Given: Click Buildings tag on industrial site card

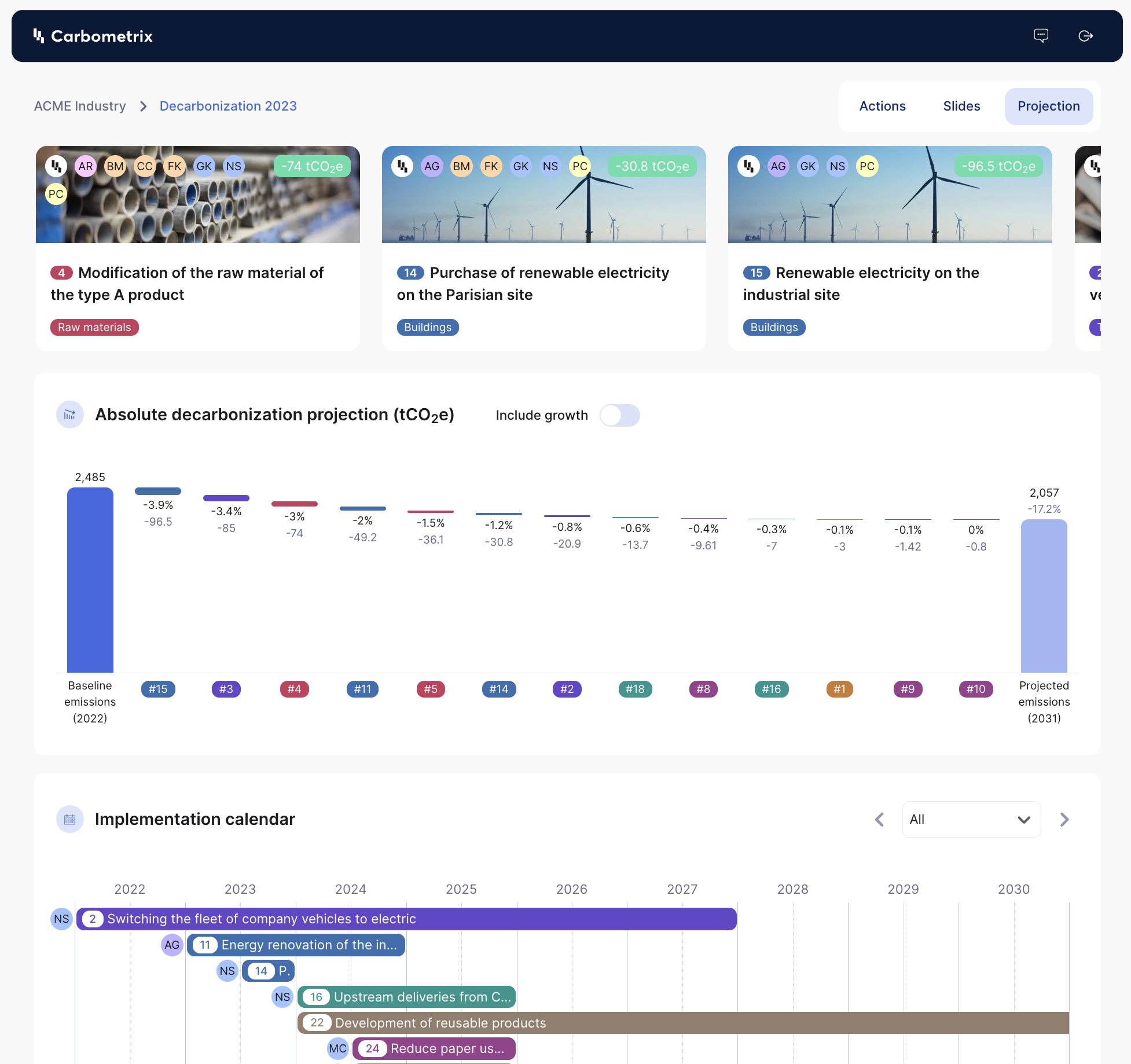Looking at the screenshot, I should click(774, 327).
